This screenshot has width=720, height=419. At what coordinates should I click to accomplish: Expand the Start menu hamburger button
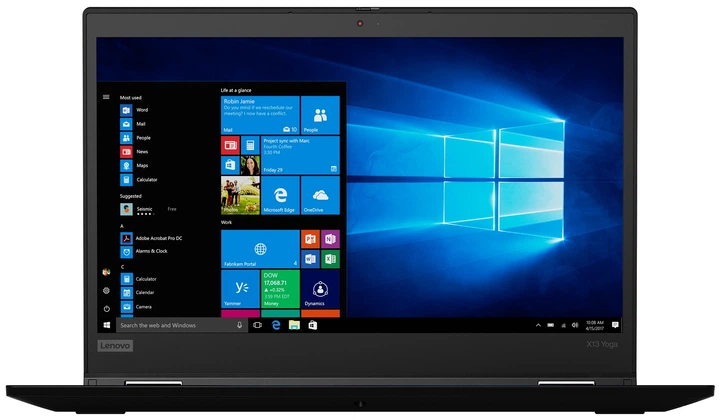point(106,97)
